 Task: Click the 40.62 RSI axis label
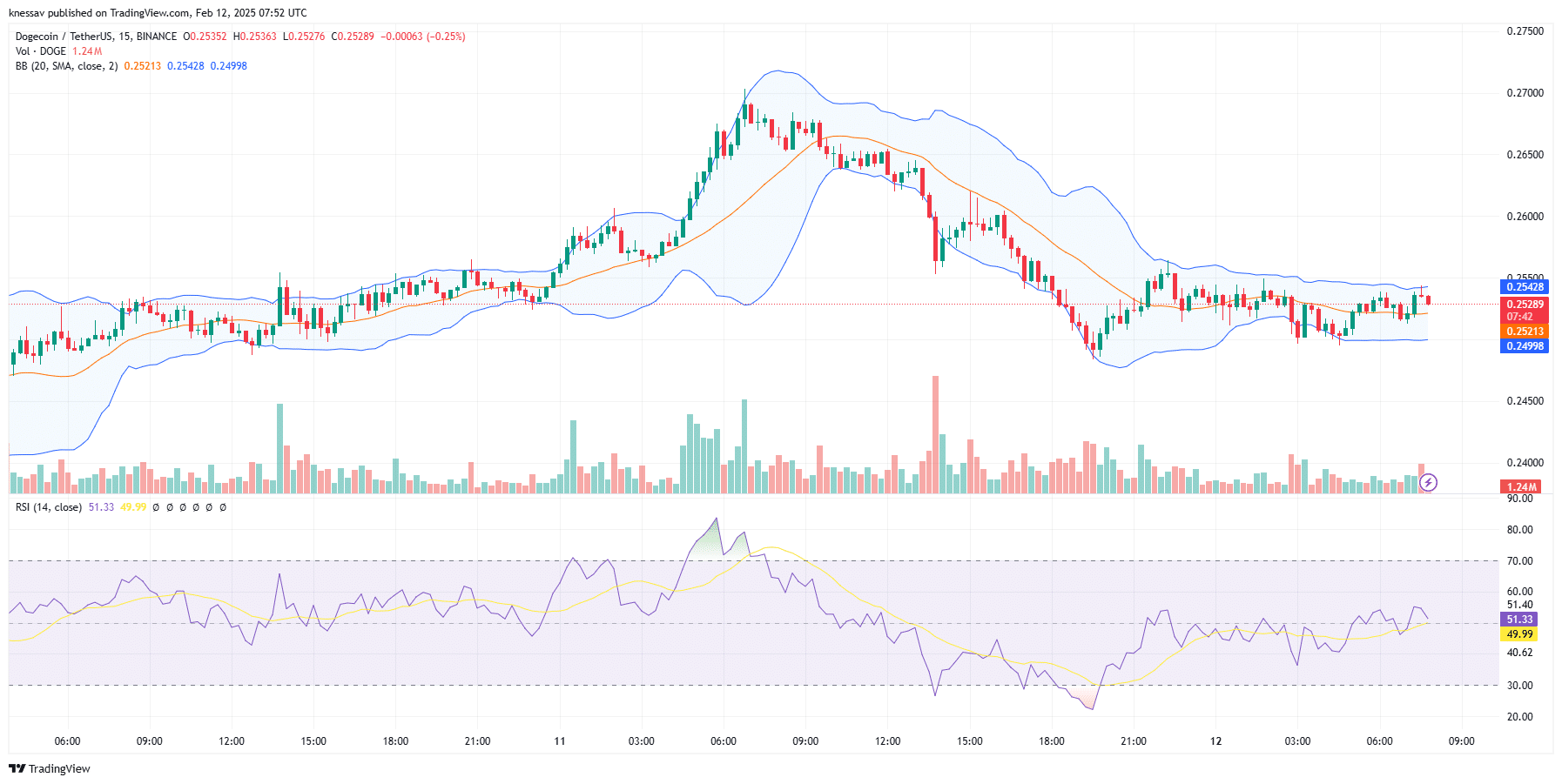1520,653
